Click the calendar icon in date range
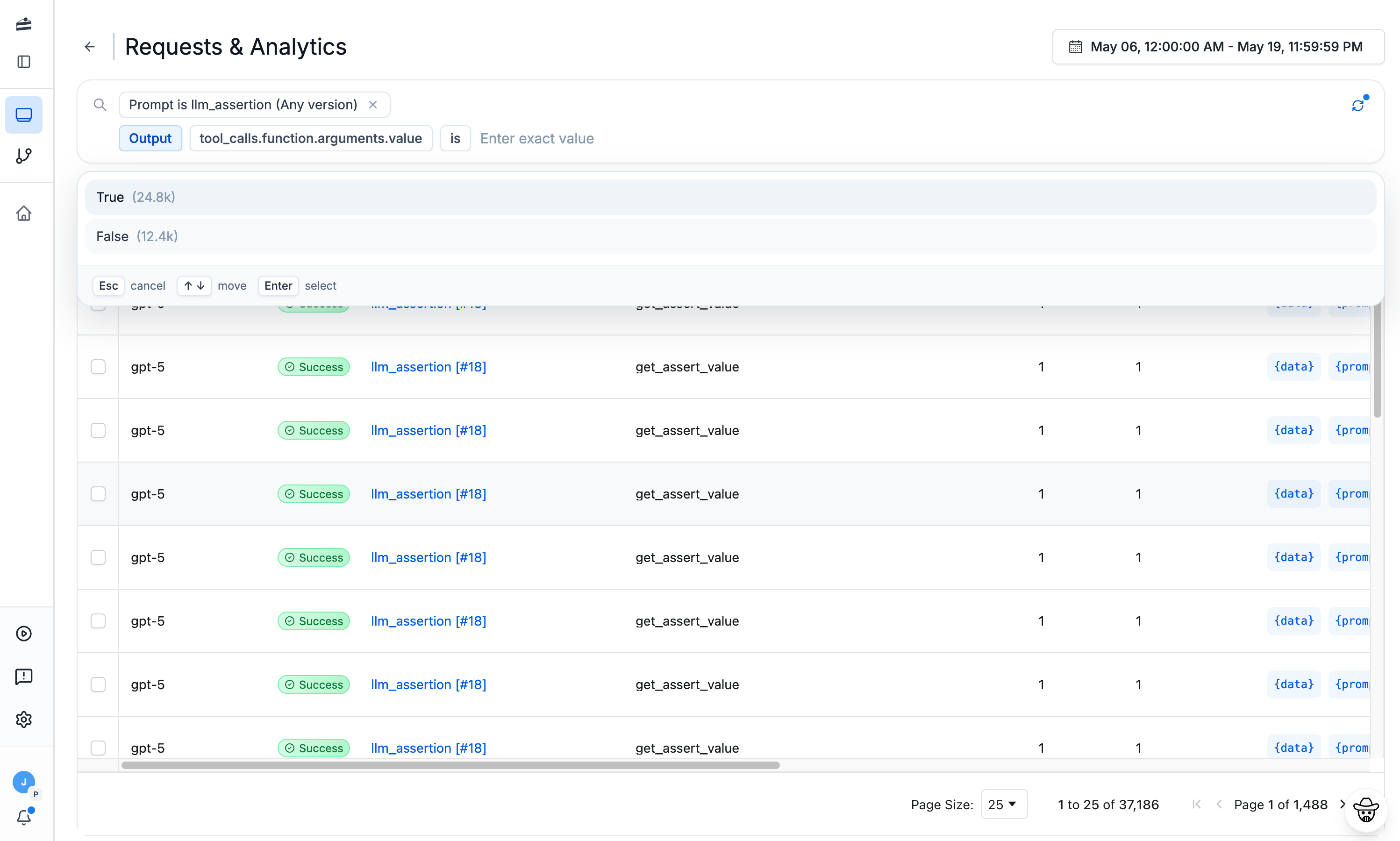The height and width of the screenshot is (841, 1400). (1075, 46)
